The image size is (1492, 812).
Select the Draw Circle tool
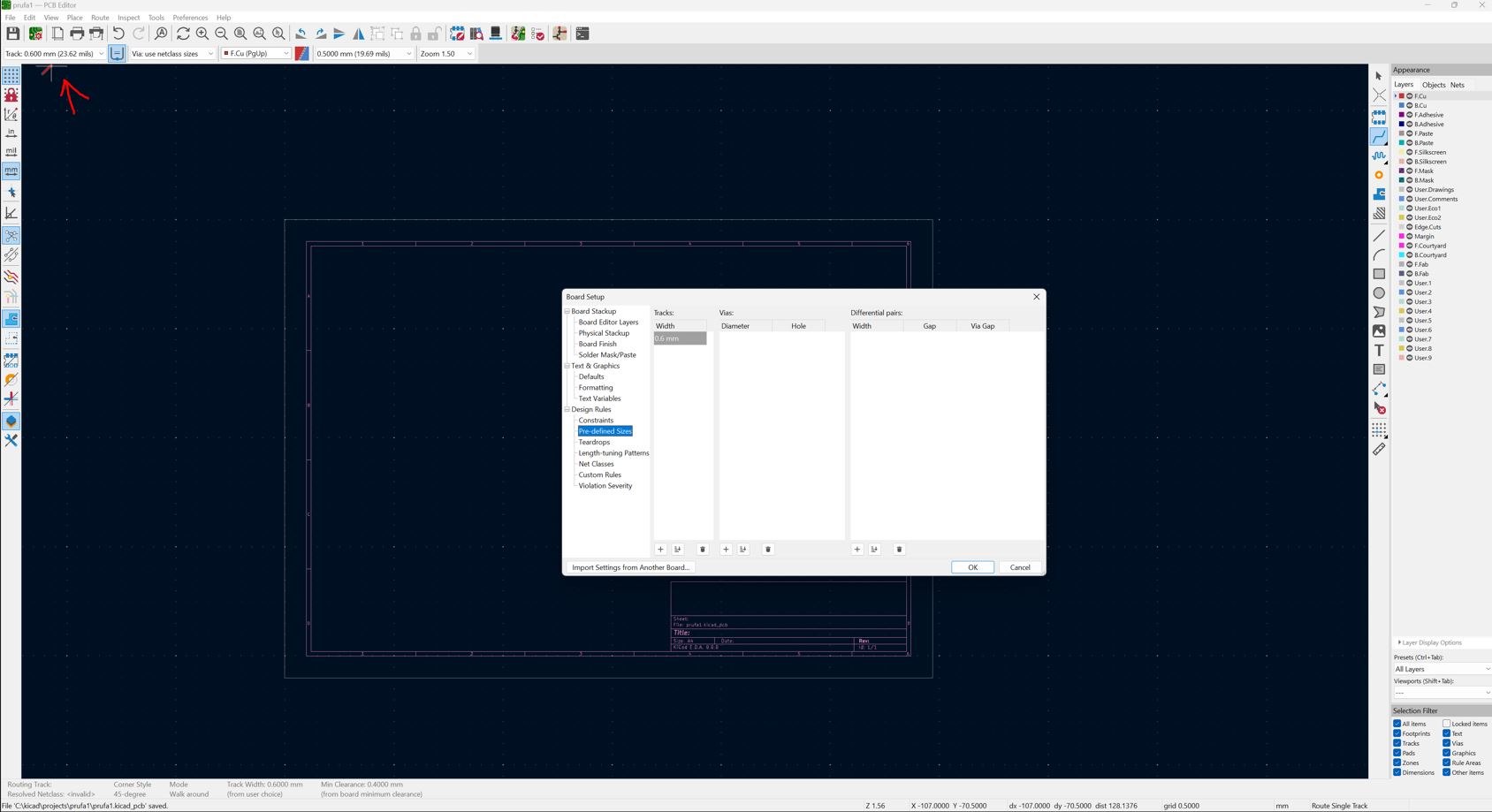1379,293
